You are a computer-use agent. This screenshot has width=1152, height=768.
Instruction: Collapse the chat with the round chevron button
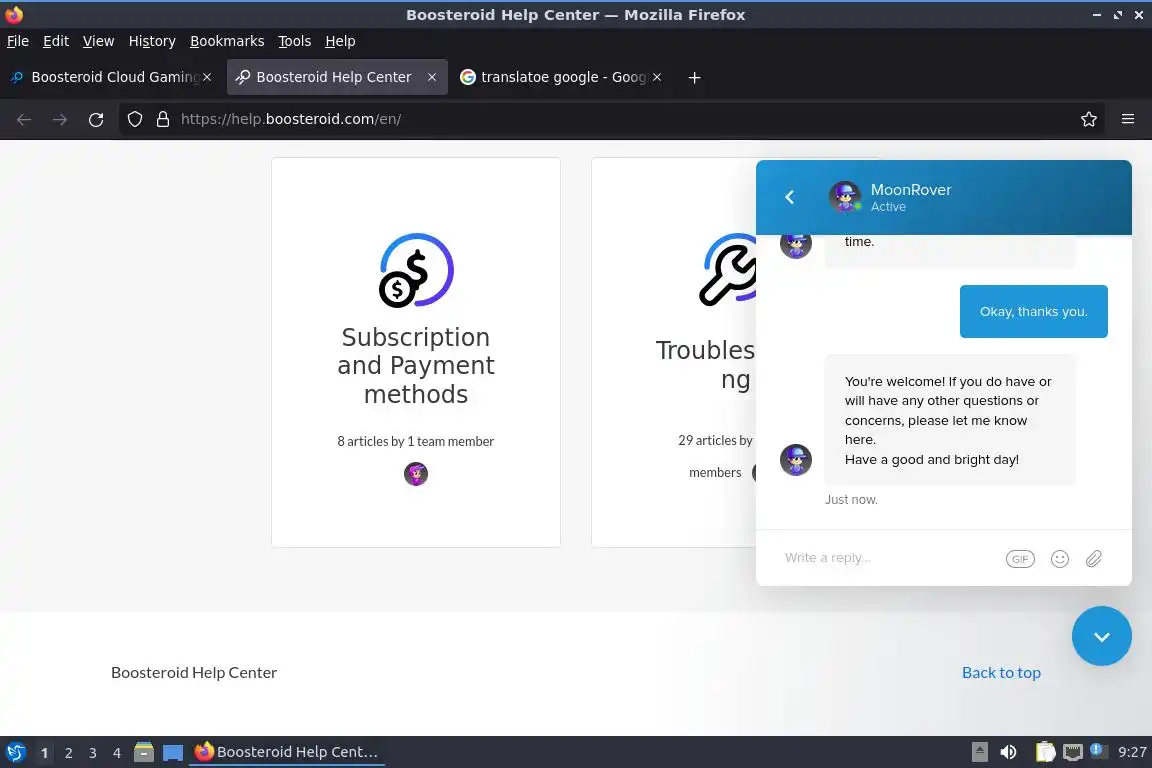(x=1101, y=636)
